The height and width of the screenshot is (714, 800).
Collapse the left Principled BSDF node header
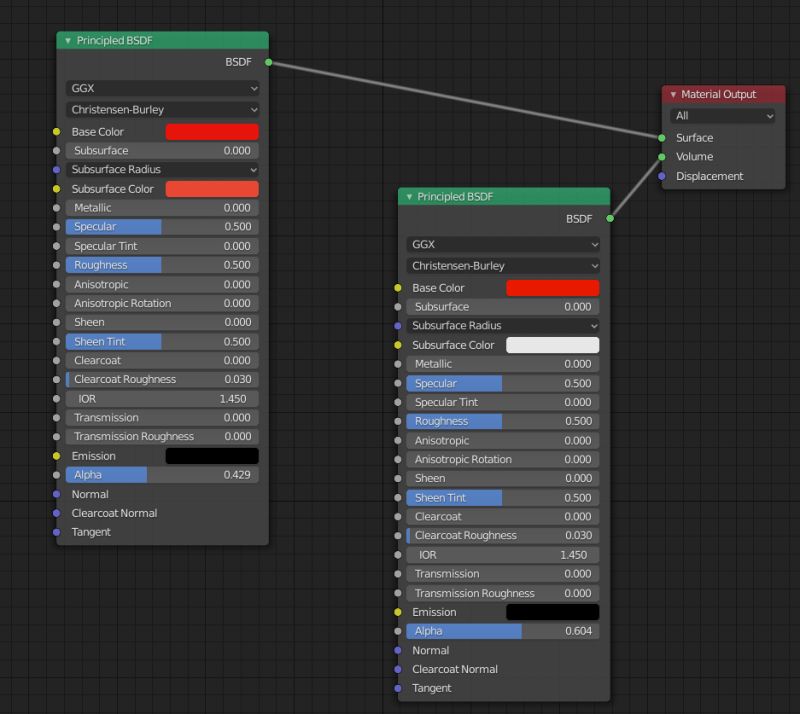tap(66, 40)
